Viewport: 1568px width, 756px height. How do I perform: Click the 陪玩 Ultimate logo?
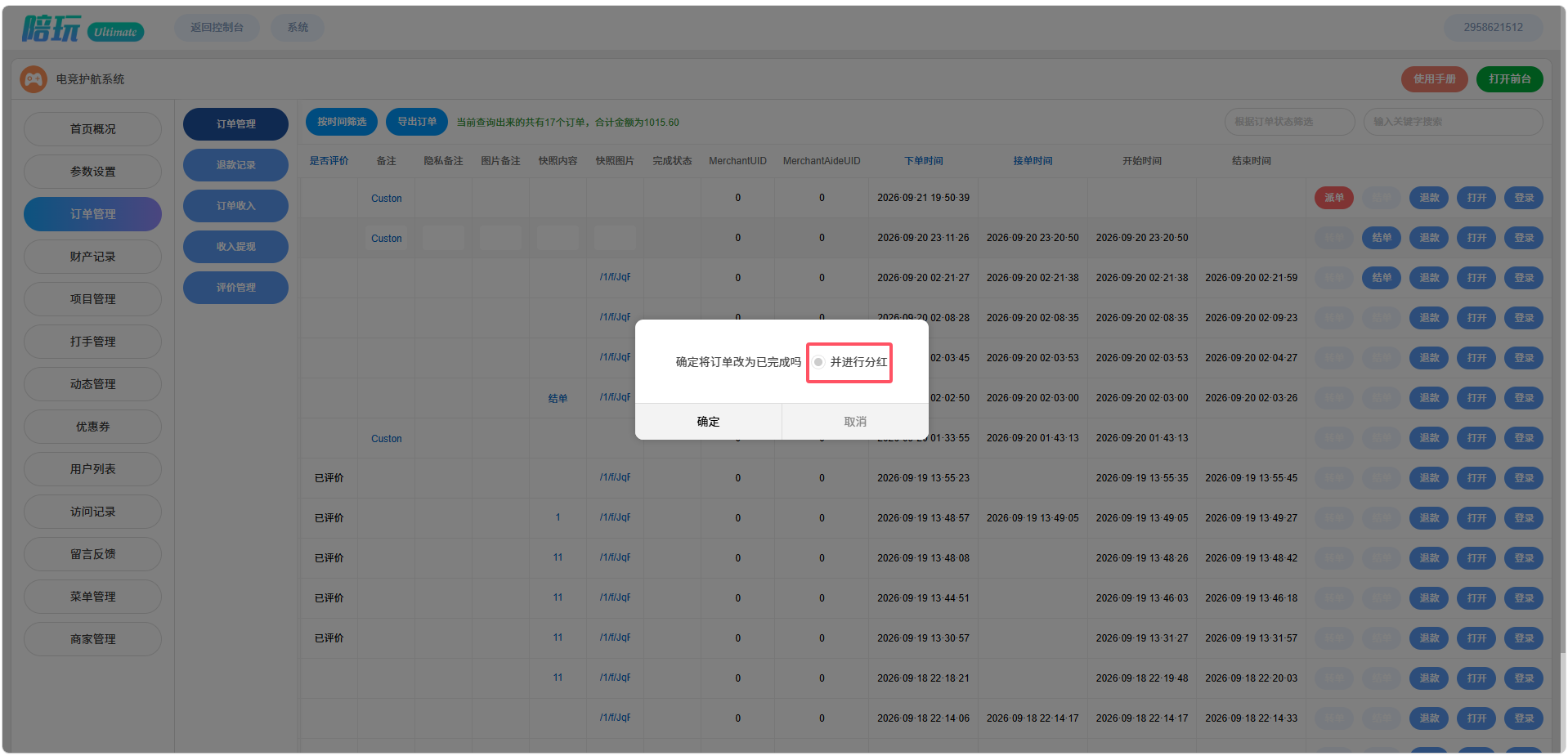tap(83, 29)
